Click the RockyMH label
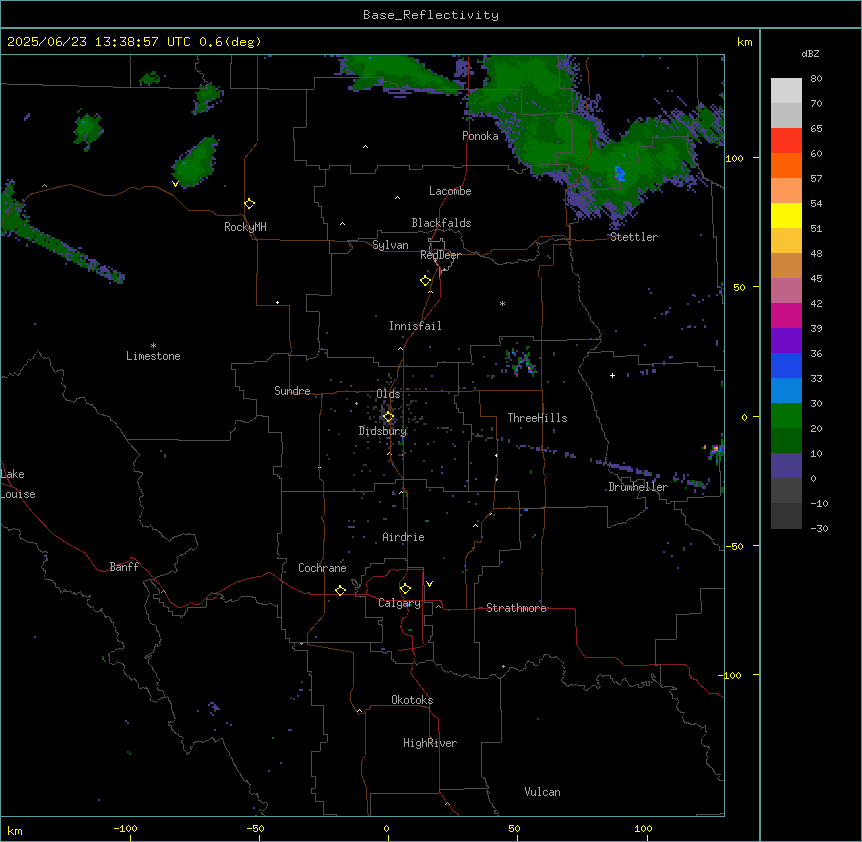Viewport: 862px width, 842px height. click(245, 227)
